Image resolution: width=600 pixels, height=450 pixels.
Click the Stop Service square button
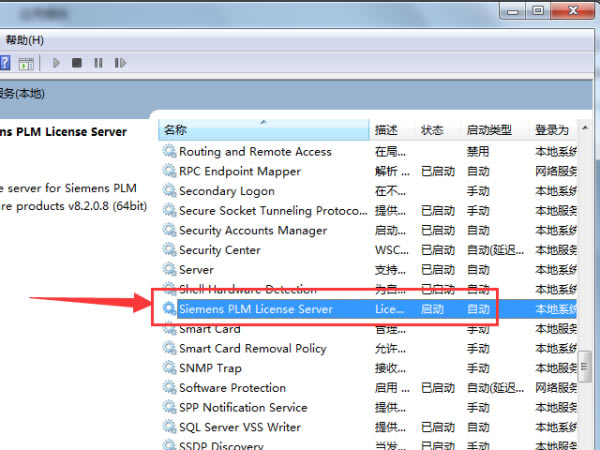[x=77, y=63]
